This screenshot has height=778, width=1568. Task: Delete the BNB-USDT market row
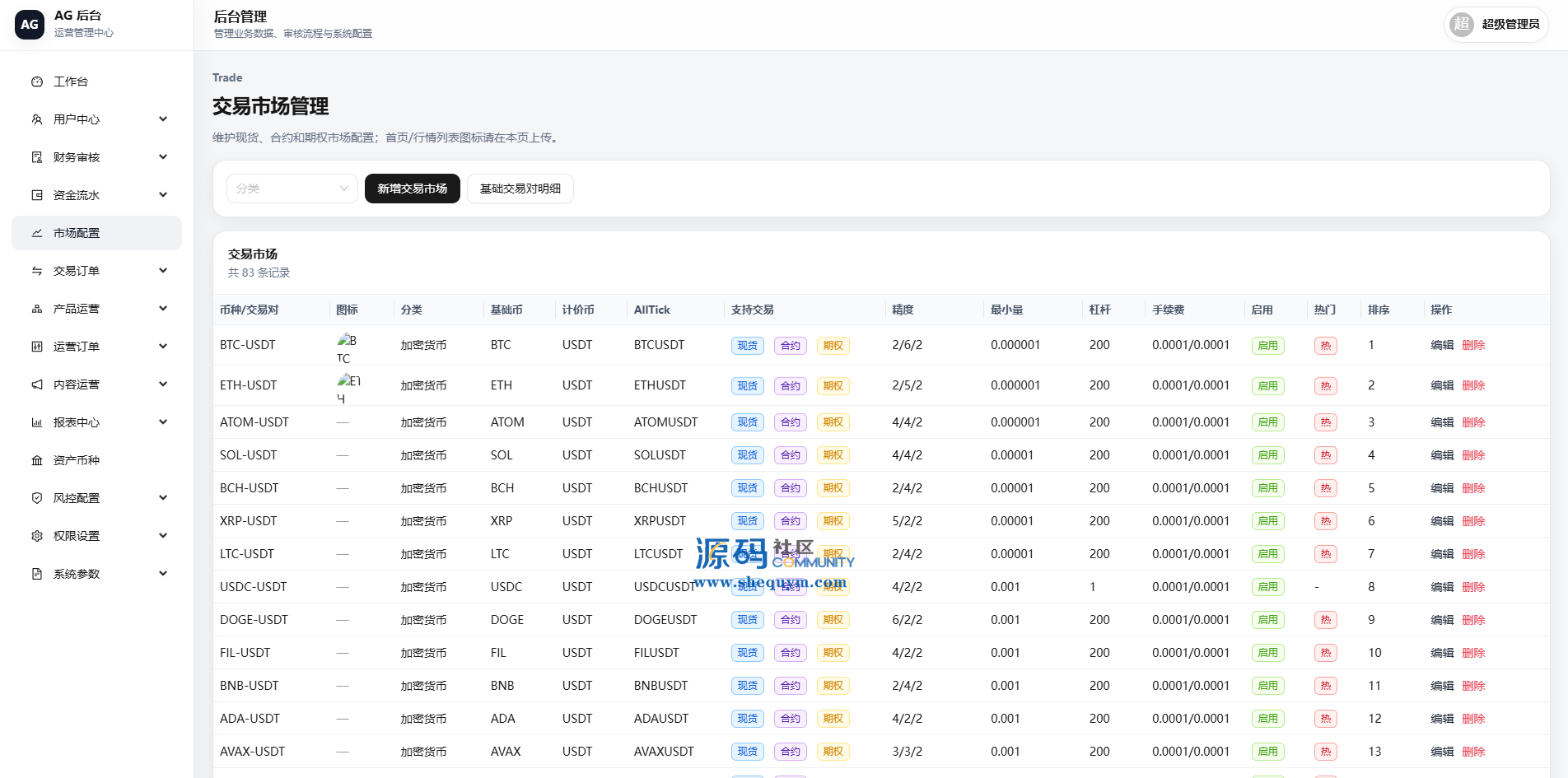pos(1473,686)
